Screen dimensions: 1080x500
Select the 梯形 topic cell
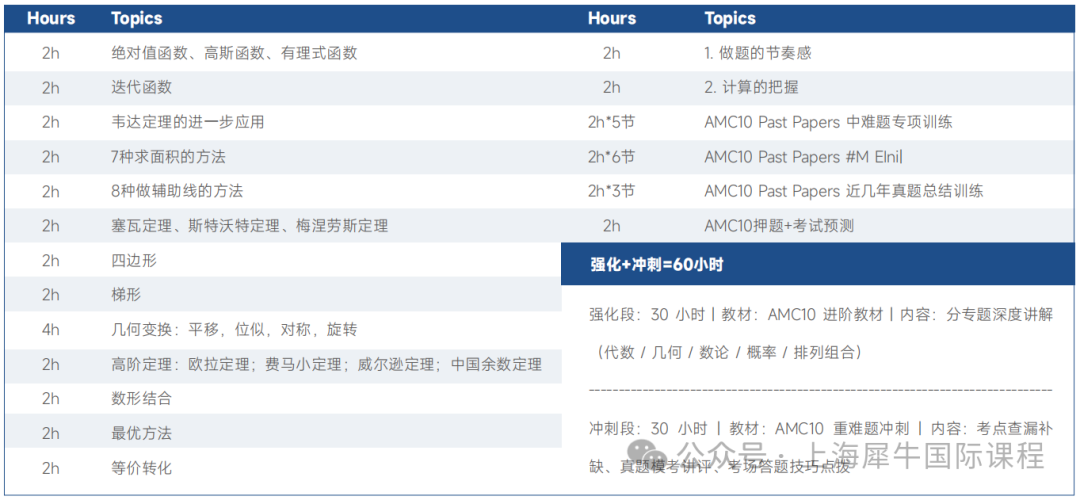pos(126,295)
